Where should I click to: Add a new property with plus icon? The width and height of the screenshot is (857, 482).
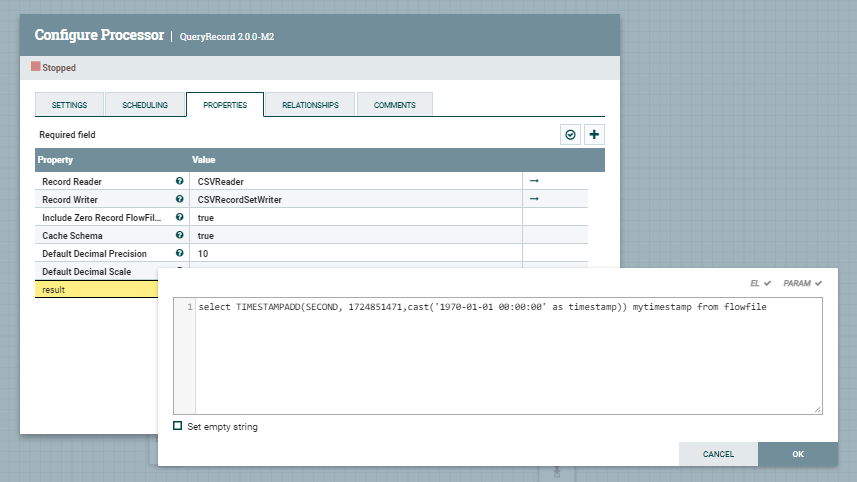coord(594,134)
